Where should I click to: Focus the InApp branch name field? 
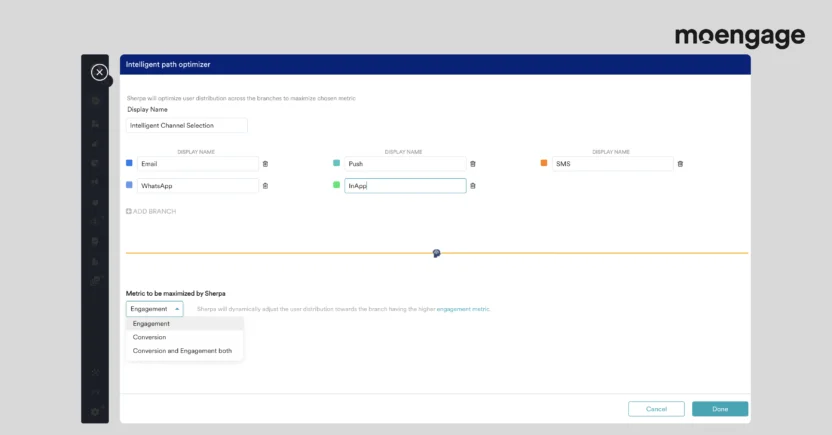(405, 186)
